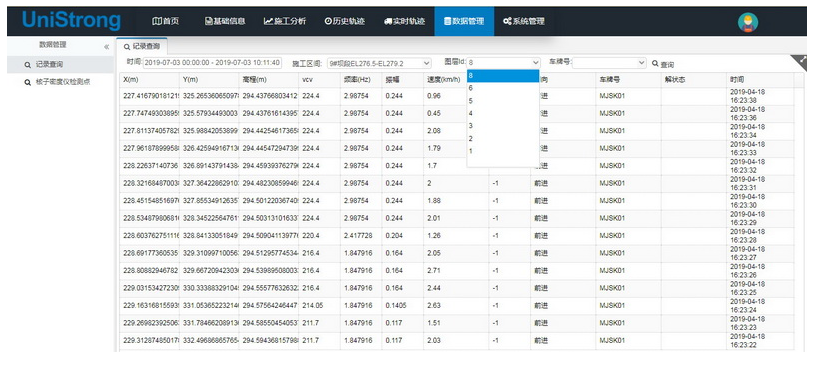Choose option 2 in the 图层Id list
The width and height of the screenshot is (816, 369).
pos(503,138)
